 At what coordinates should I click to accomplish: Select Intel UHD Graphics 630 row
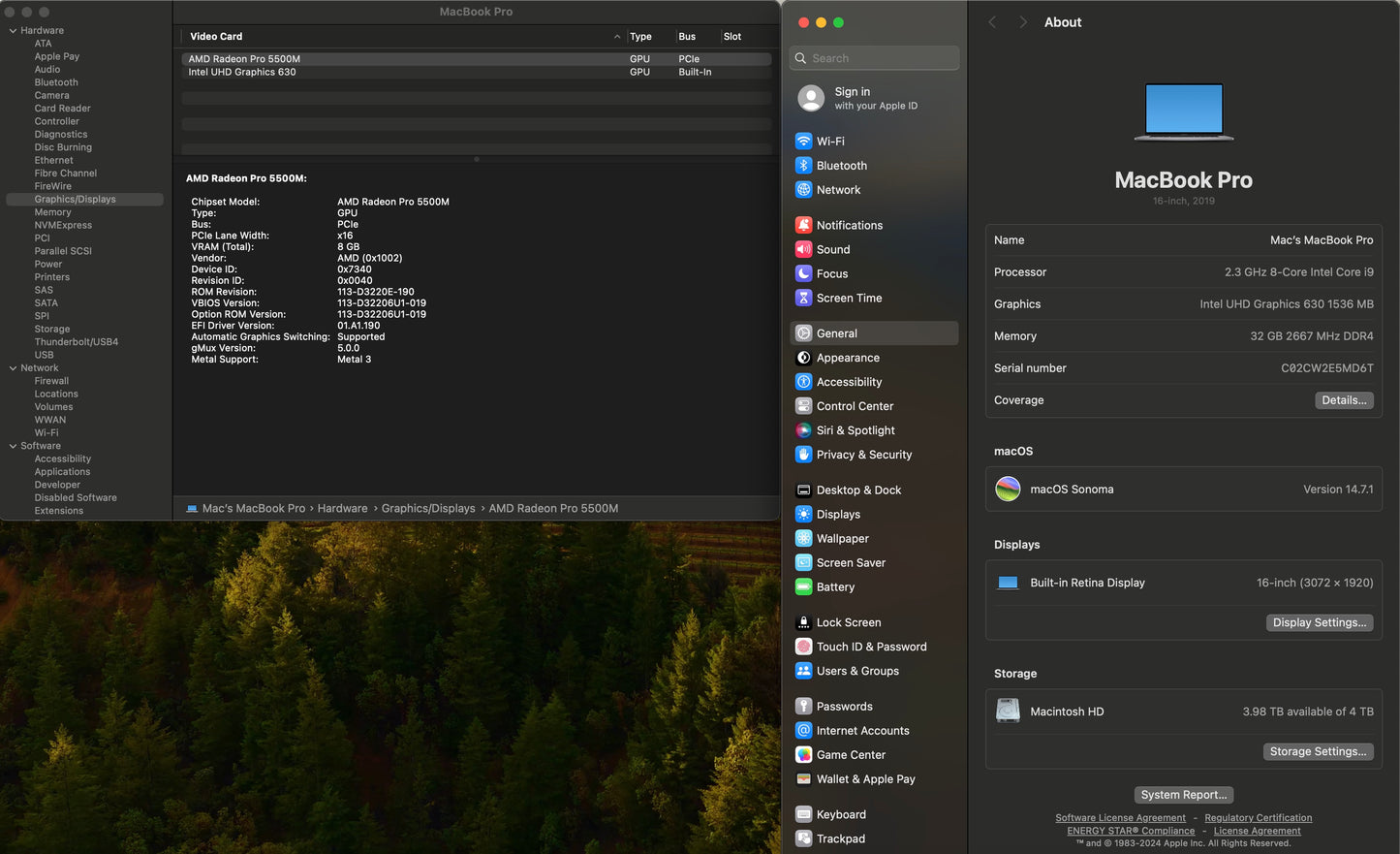pos(242,72)
